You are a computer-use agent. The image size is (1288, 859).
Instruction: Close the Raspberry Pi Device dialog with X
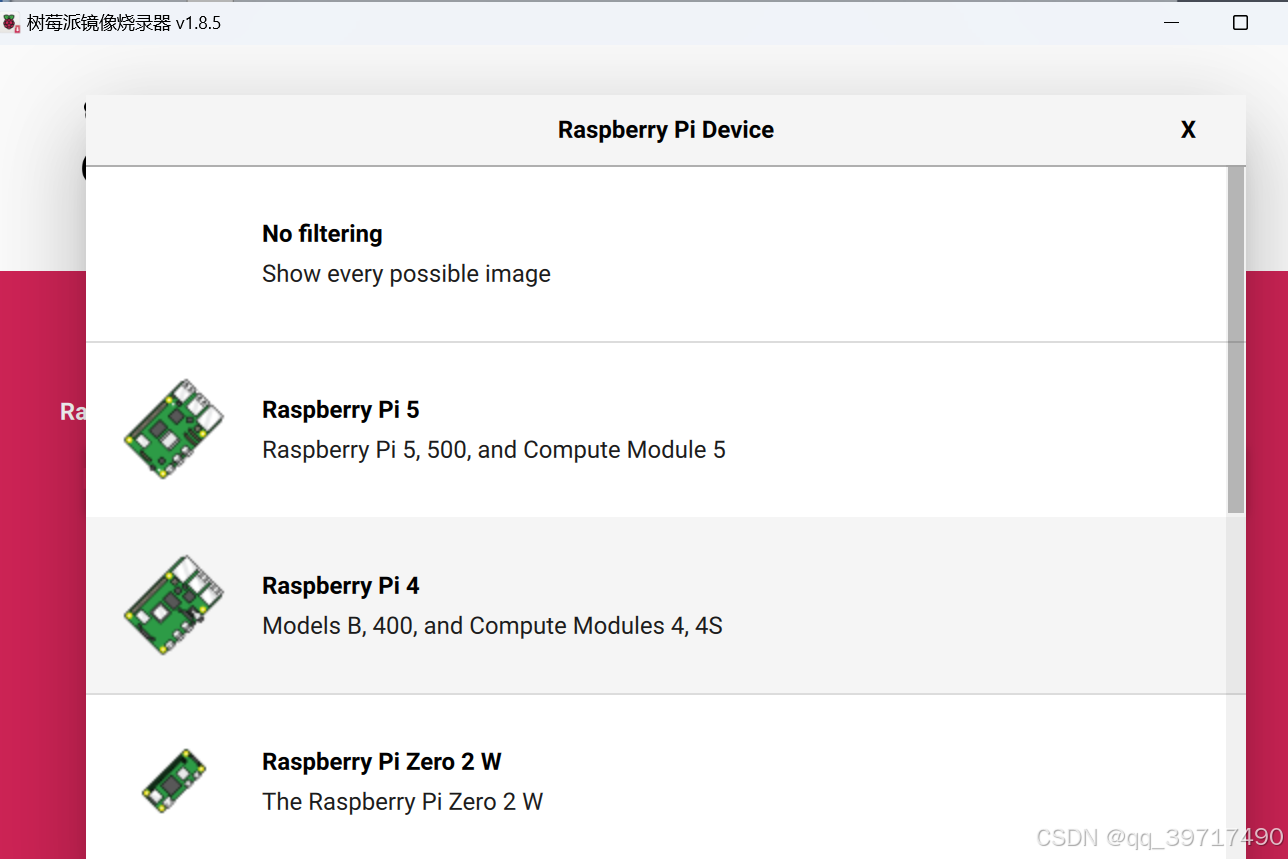click(1188, 130)
